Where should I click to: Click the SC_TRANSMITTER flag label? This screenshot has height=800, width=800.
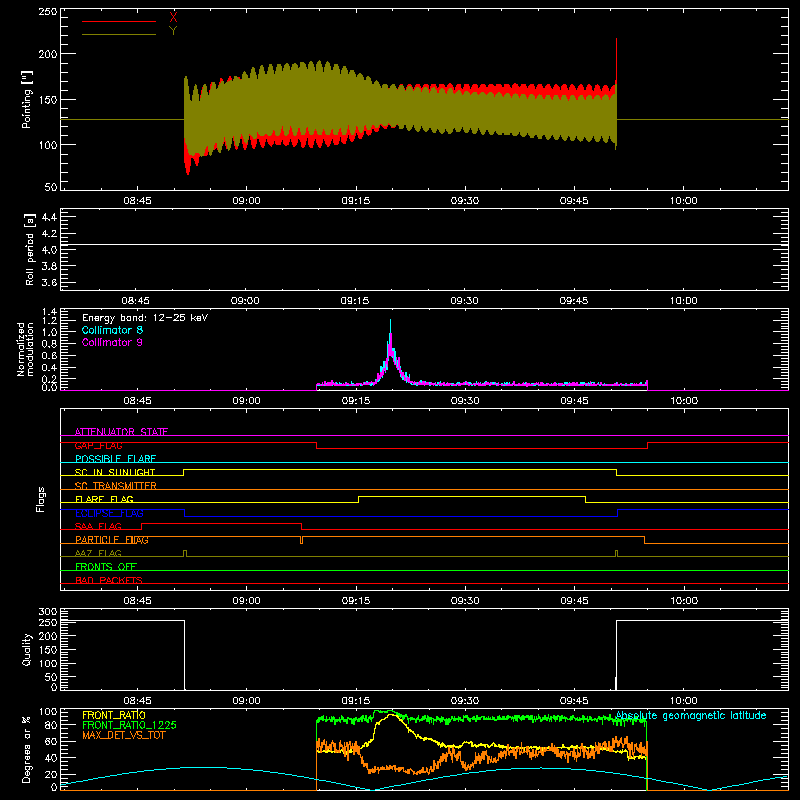coord(116,486)
